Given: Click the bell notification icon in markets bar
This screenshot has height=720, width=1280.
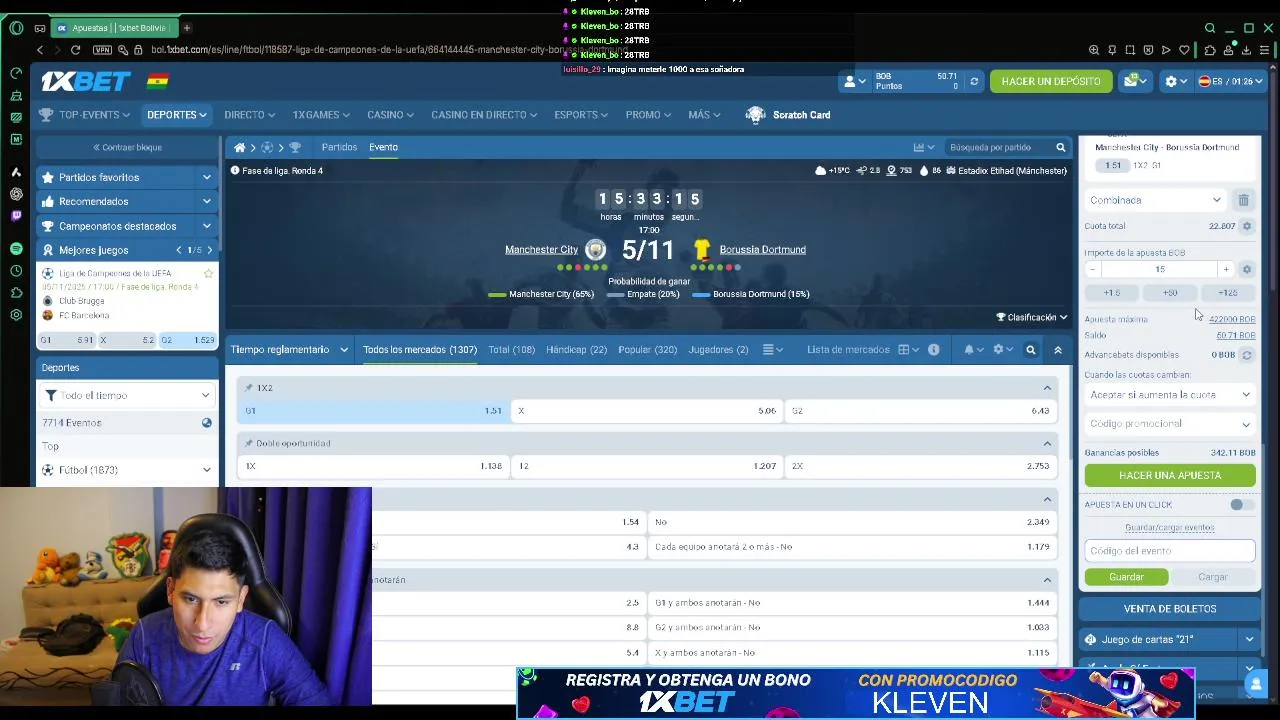Looking at the screenshot, I should 968,350.
